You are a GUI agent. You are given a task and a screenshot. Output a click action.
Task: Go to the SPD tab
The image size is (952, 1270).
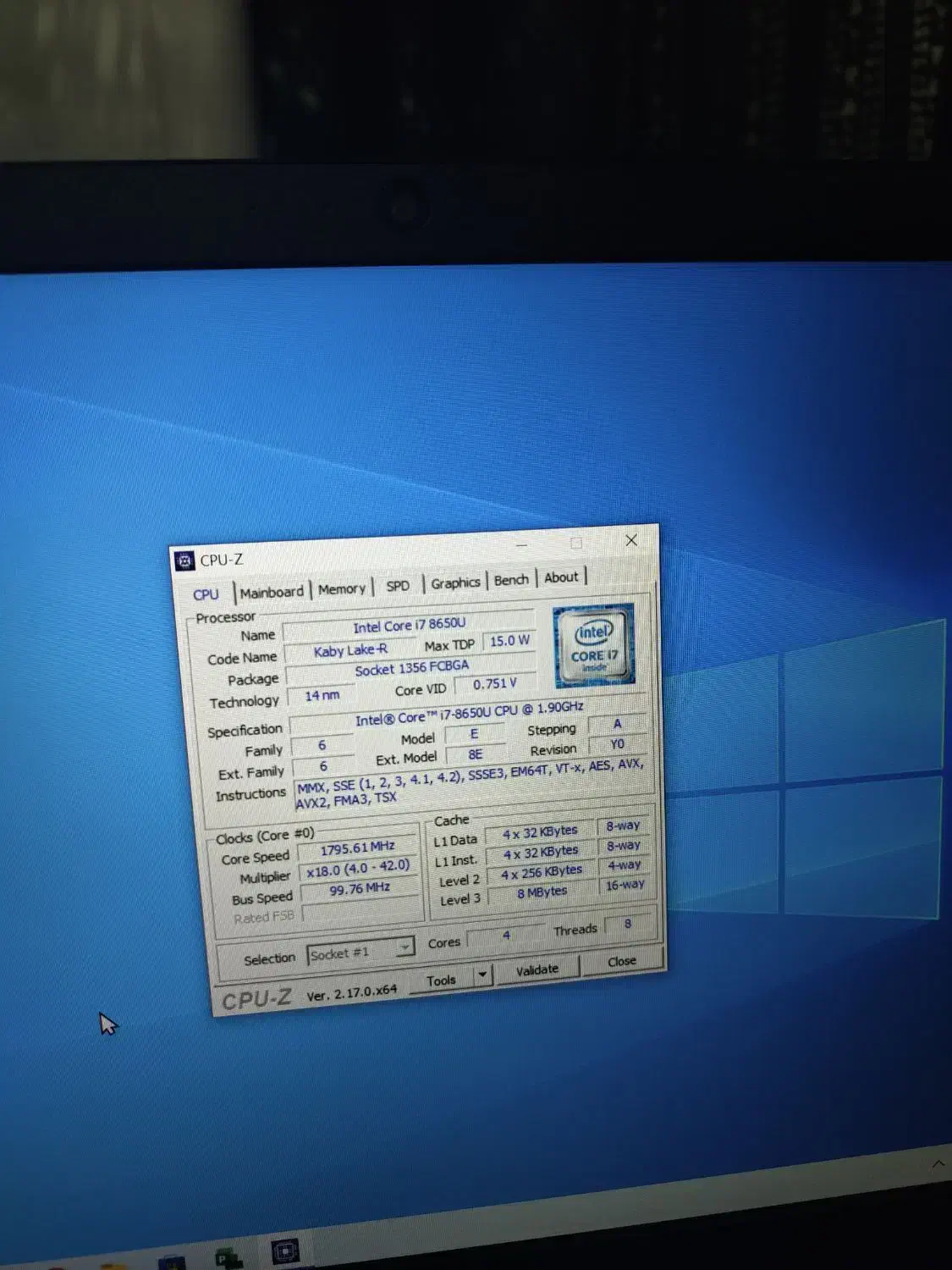coord(397,586)
